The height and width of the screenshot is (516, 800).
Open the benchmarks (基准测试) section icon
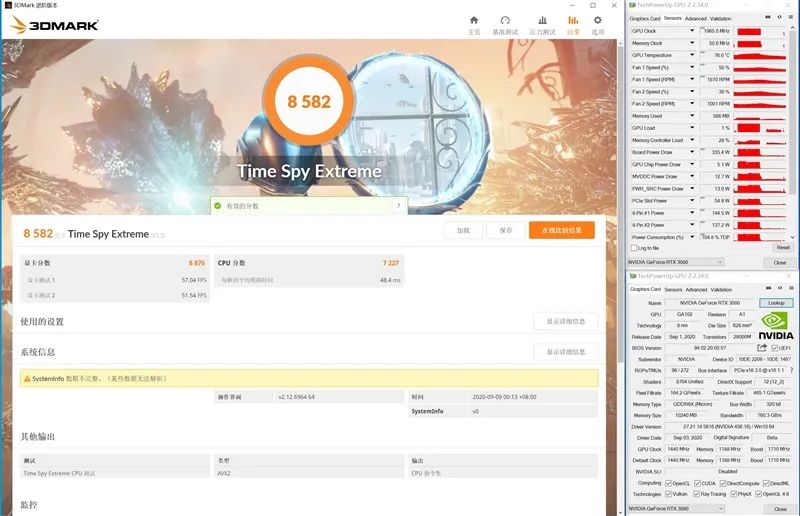pos(505,20)
